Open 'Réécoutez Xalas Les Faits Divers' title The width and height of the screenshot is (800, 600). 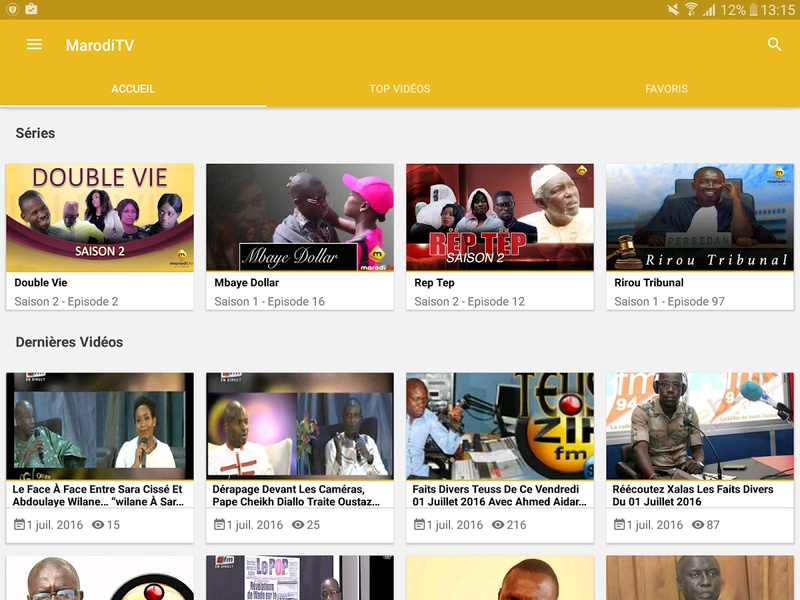click(x=693, y=495)
